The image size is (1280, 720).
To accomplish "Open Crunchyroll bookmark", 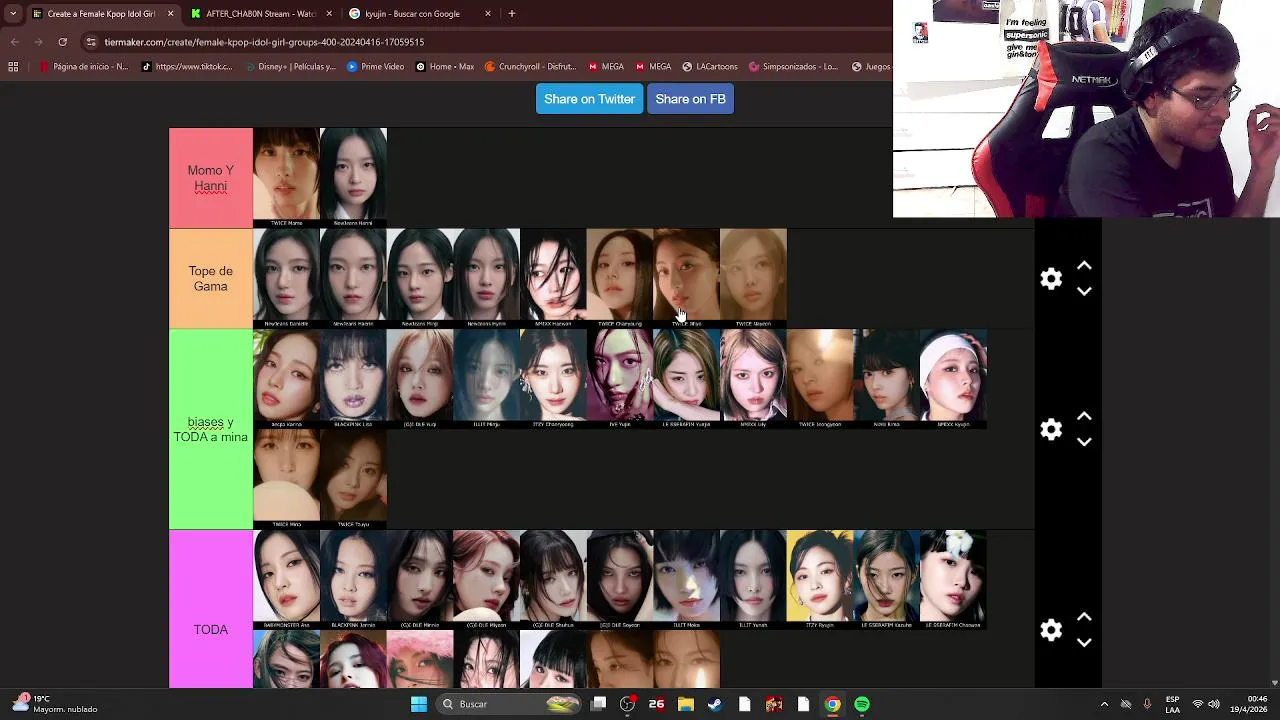I will pos(530,67).
